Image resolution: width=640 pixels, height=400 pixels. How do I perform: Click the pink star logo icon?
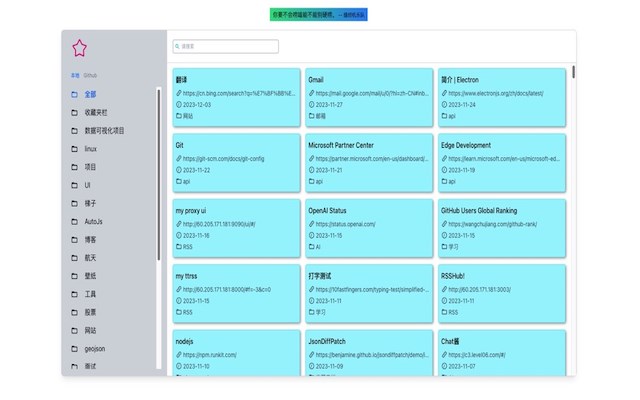[80, 46]
